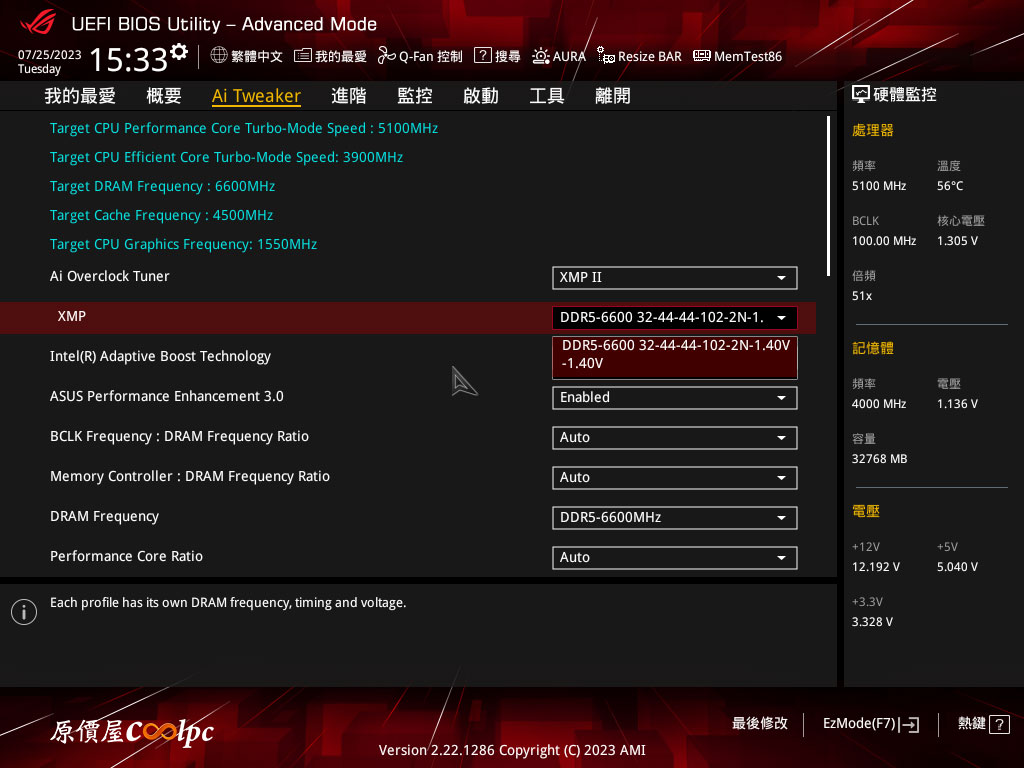This screenshot has height=768, width=1024.
Task: Switch to the 離開 tab
Action: coord(613,96)
